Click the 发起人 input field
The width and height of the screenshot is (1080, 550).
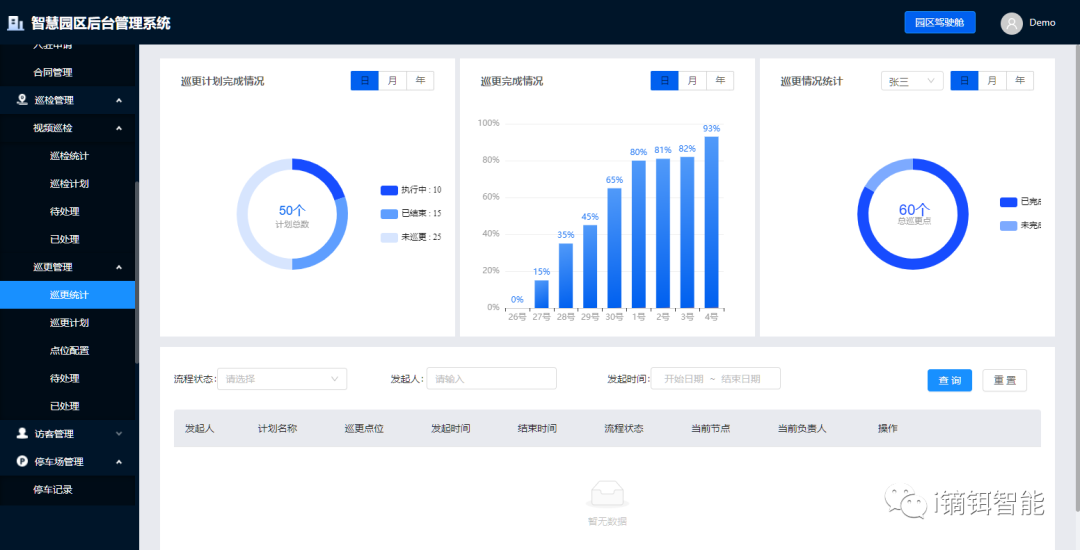491,379
